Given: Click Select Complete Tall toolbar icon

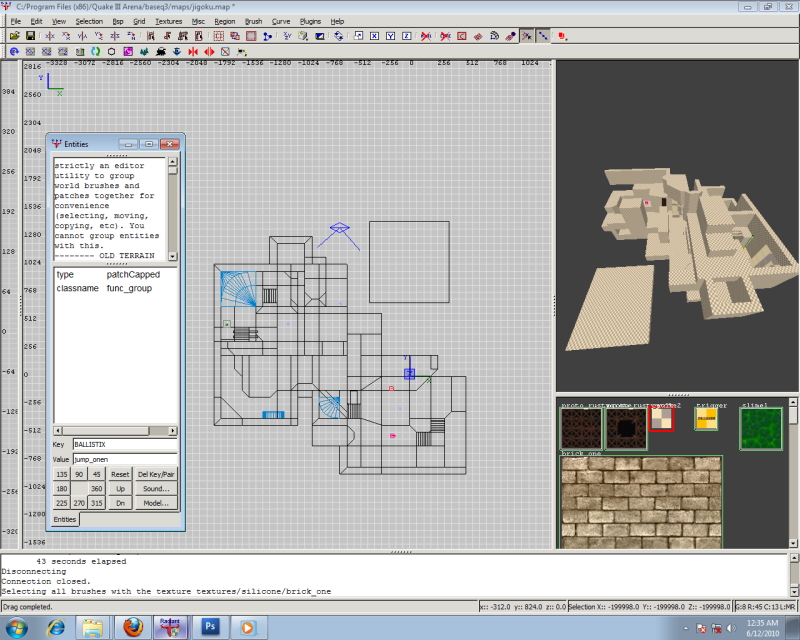Looking at the screenshot, I should tap(150, 36).
